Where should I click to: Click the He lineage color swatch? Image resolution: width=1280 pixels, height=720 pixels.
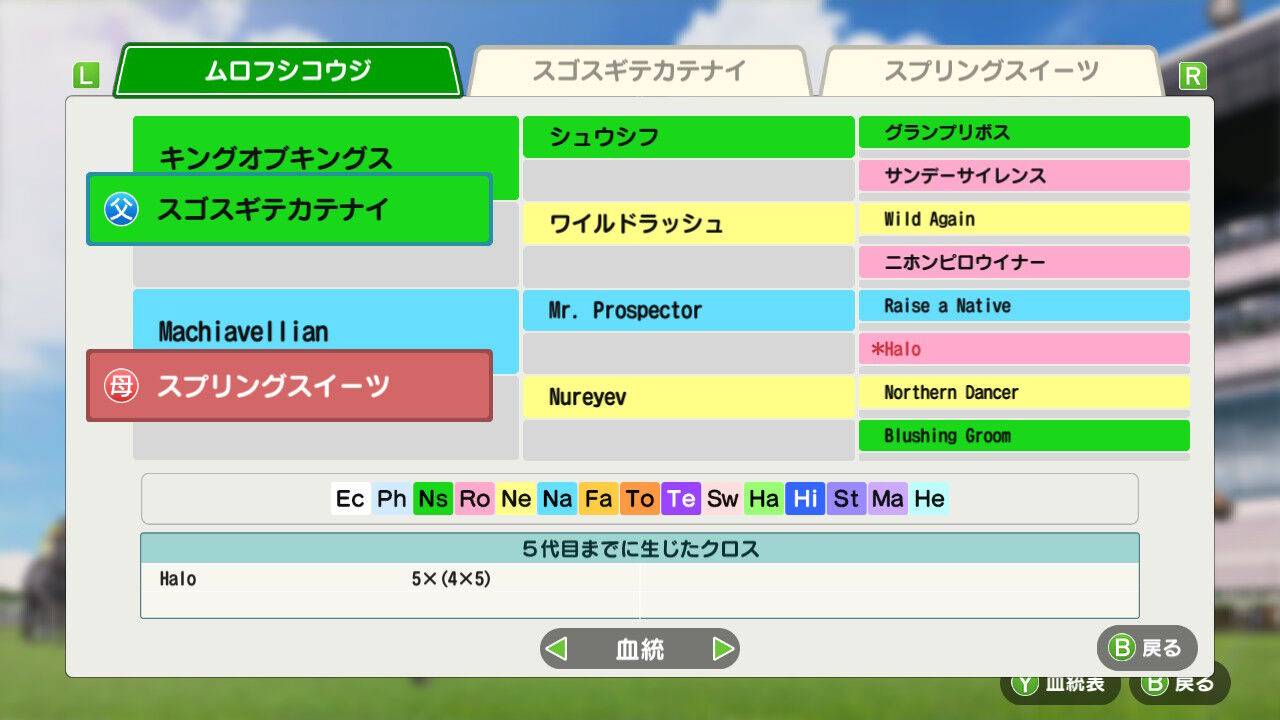(x=930, y=499)
